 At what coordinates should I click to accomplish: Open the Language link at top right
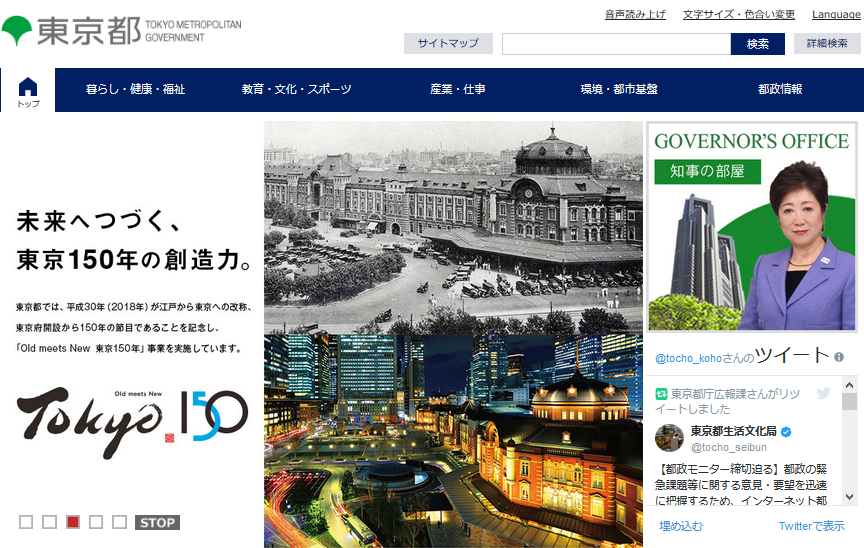tap(837, 15)
